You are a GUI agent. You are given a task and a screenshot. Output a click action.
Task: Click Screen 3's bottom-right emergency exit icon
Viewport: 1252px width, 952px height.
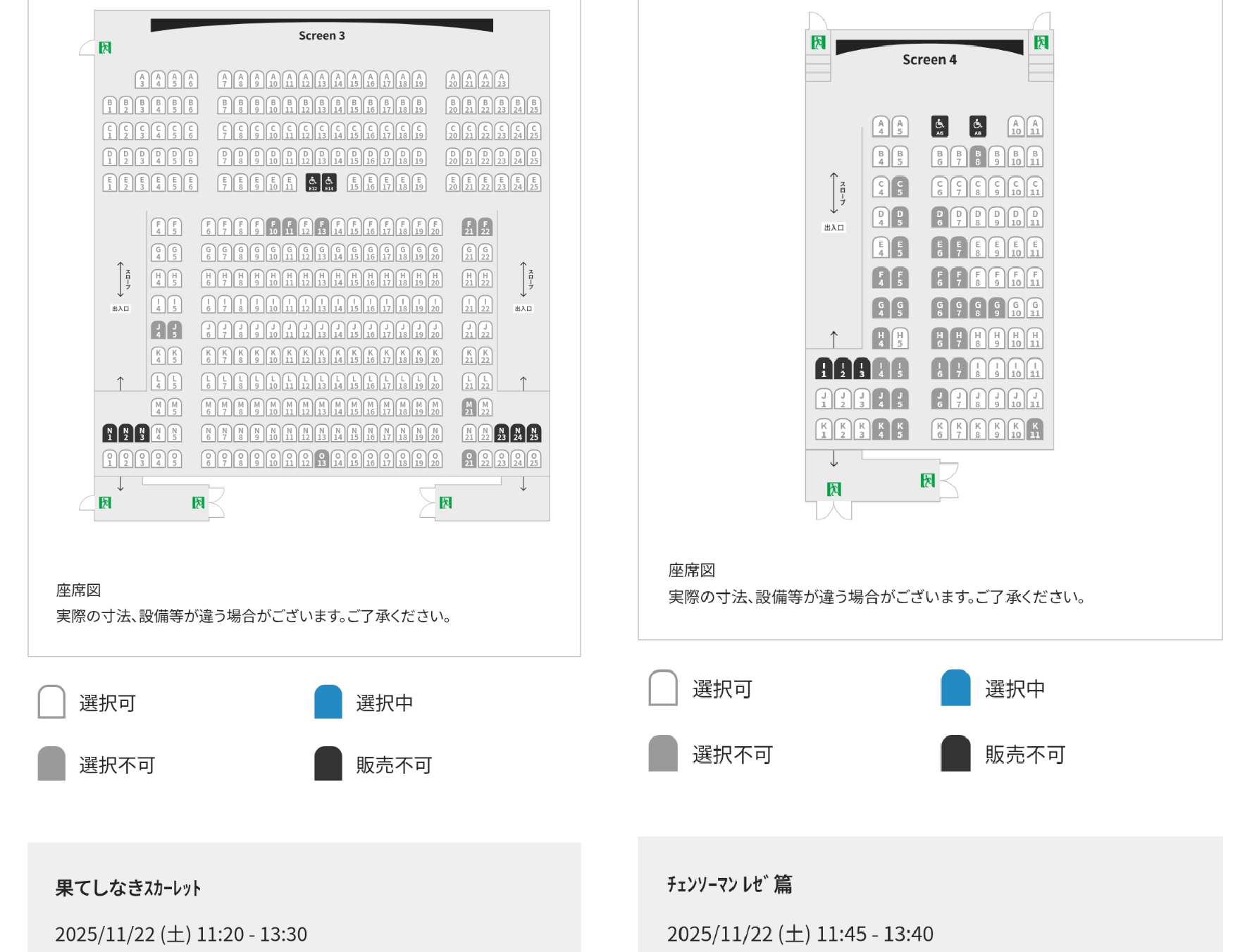[445, 502]
